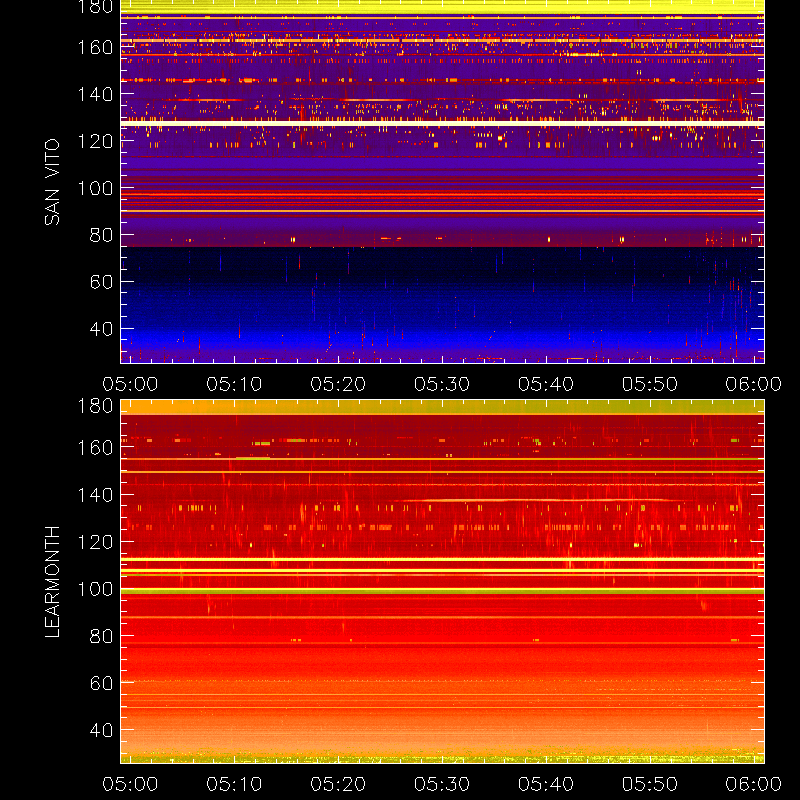
Task: Click the 60 tick label on San Vito axis
Action: click(x=102, y=282)
